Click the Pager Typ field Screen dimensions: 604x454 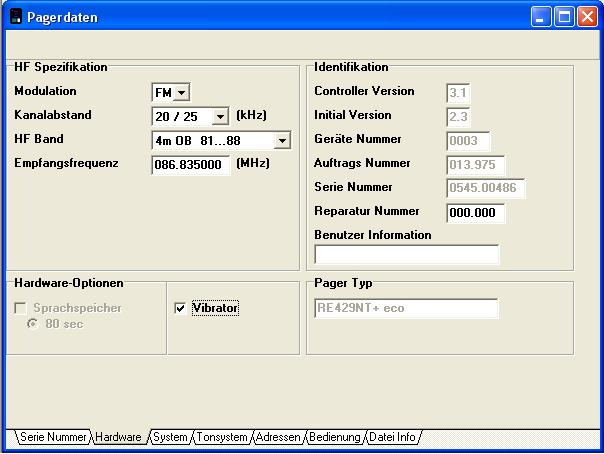405,308
